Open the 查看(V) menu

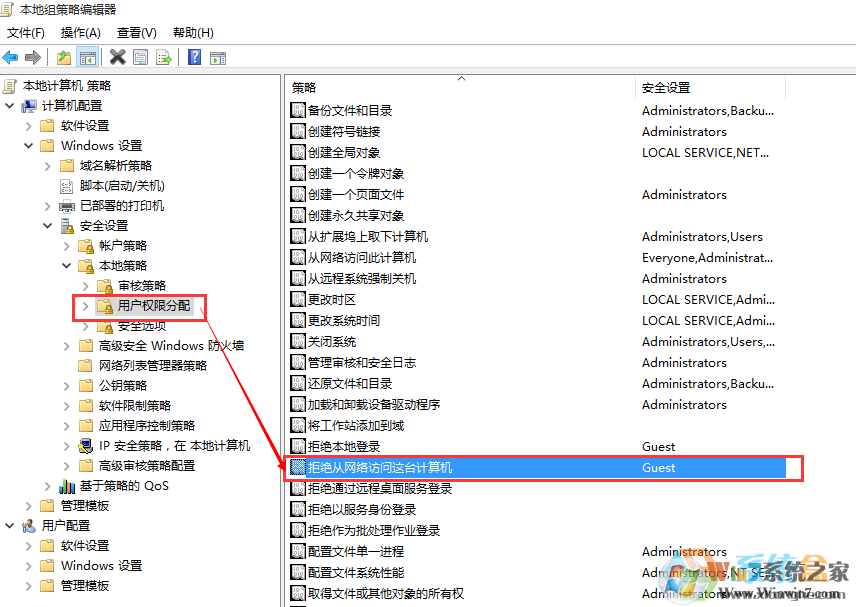136,33
